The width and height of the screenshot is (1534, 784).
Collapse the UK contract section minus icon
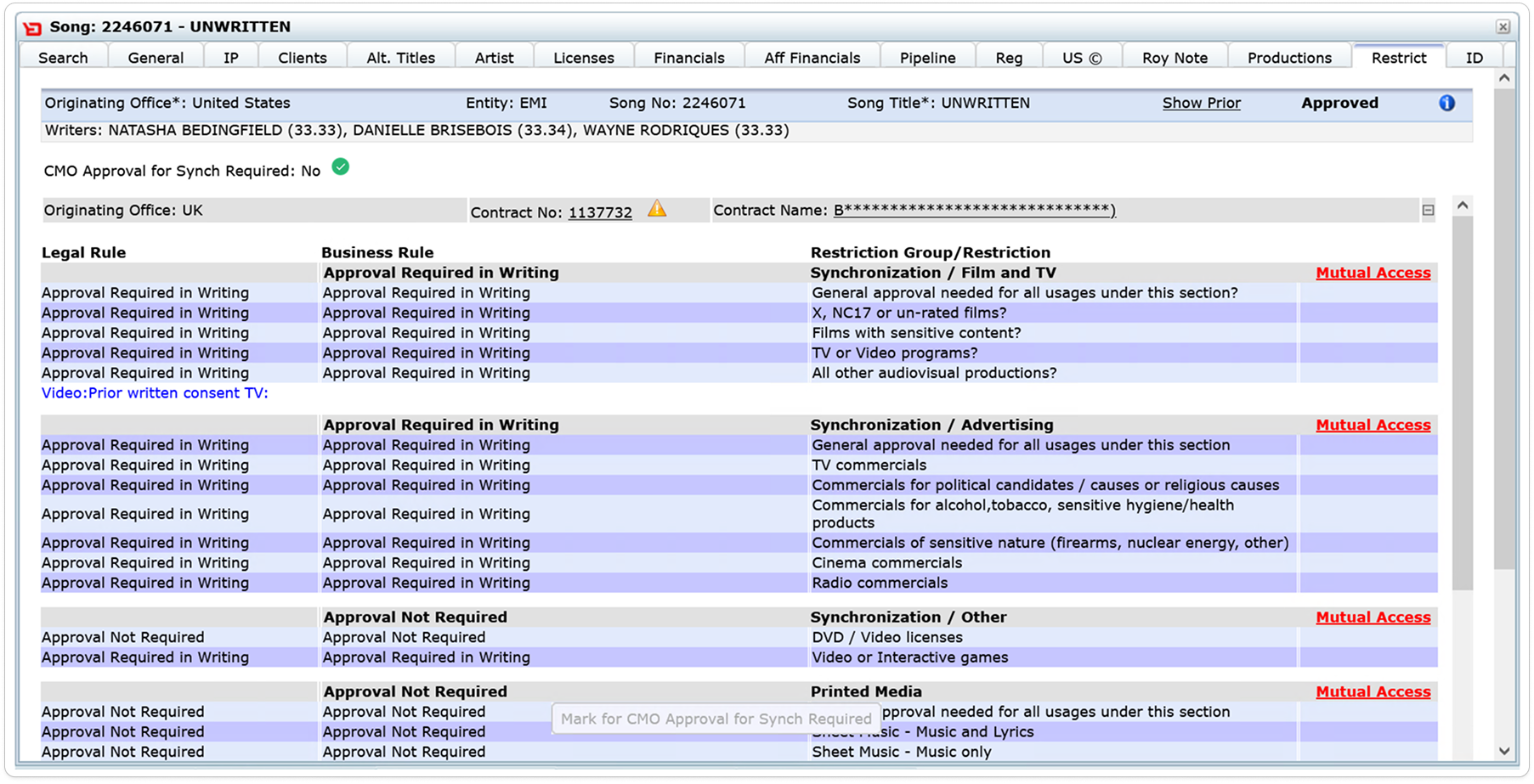click(1428, 210)
